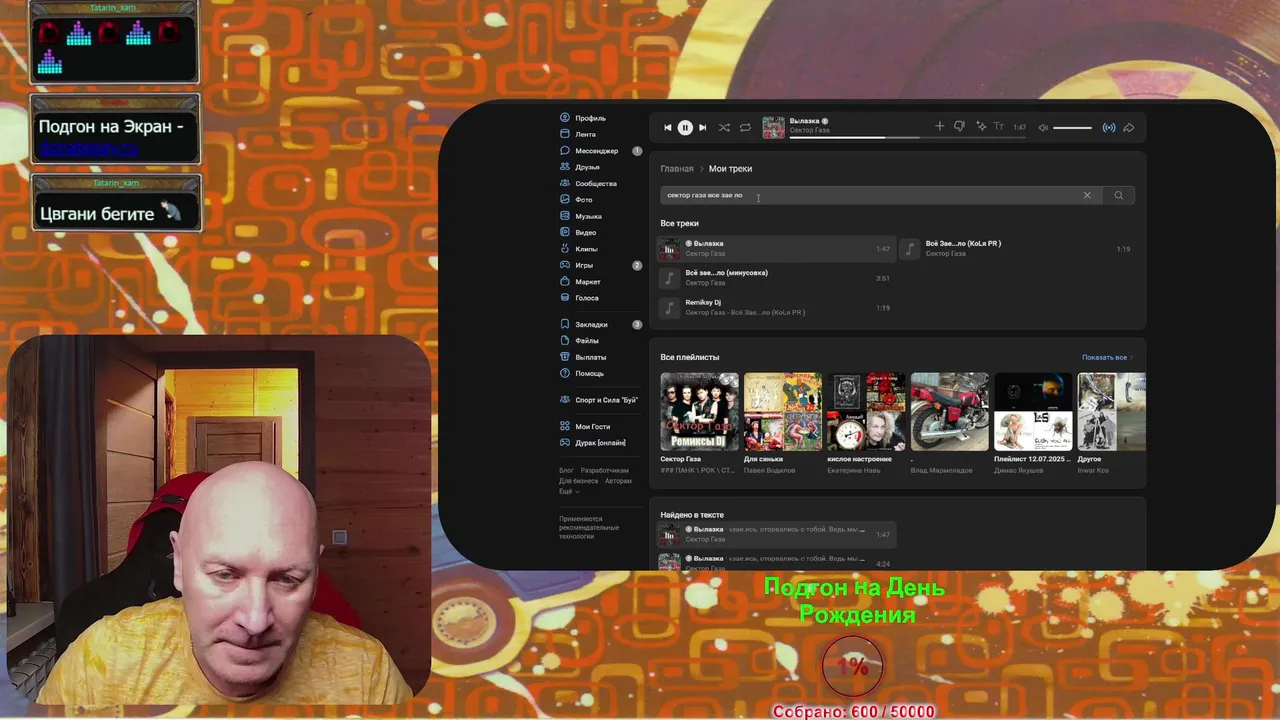Image resolution: width=1280 pixels, height=720 pixels.
Task: Toggle repeat playback mode
Action: pyautogui.click(x=745, y=127)
